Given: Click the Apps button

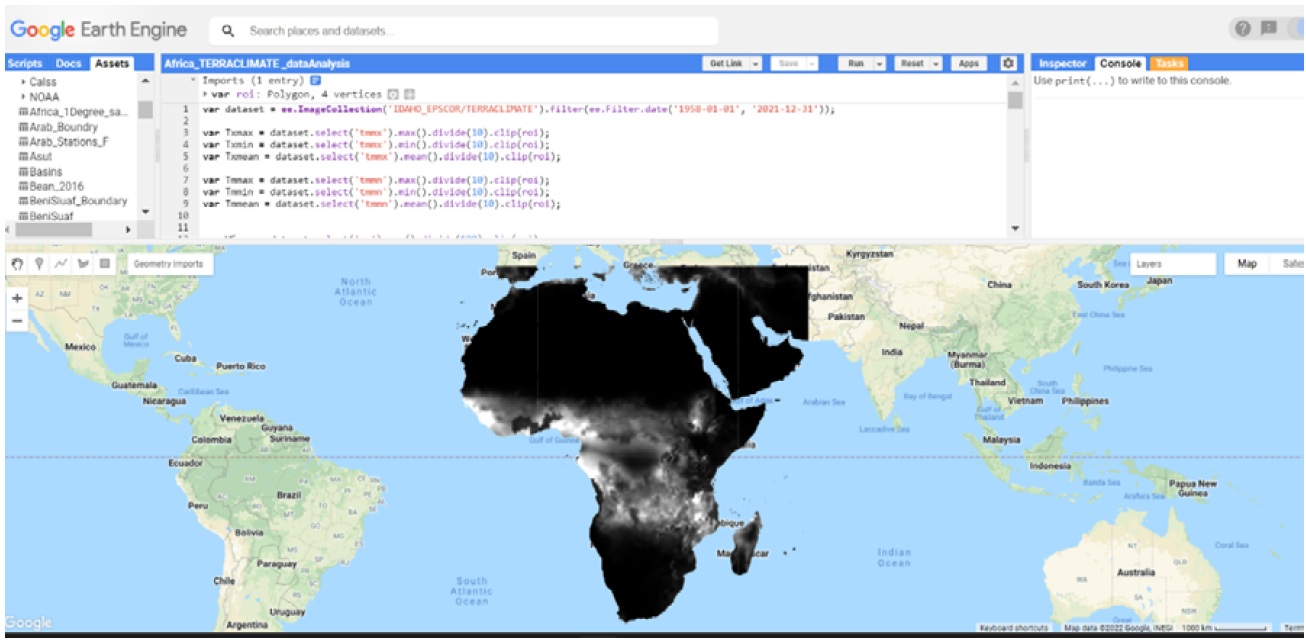Looking at the screenshot, I should click(x=968, y=63).
